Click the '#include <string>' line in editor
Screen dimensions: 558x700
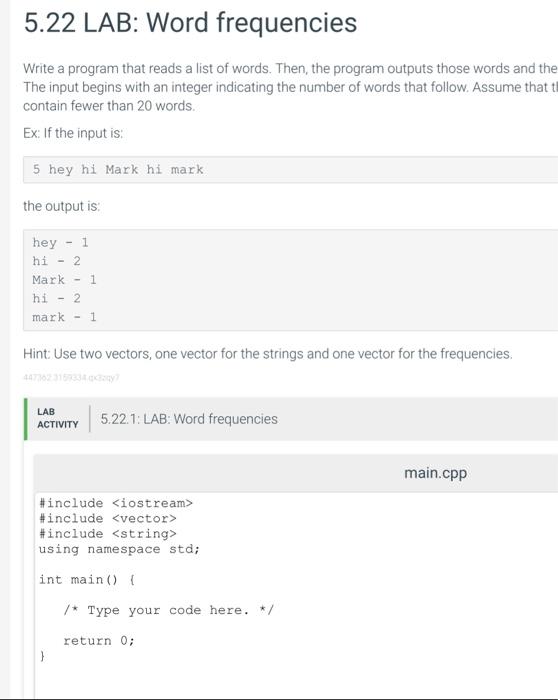click(x=108, y=533)
